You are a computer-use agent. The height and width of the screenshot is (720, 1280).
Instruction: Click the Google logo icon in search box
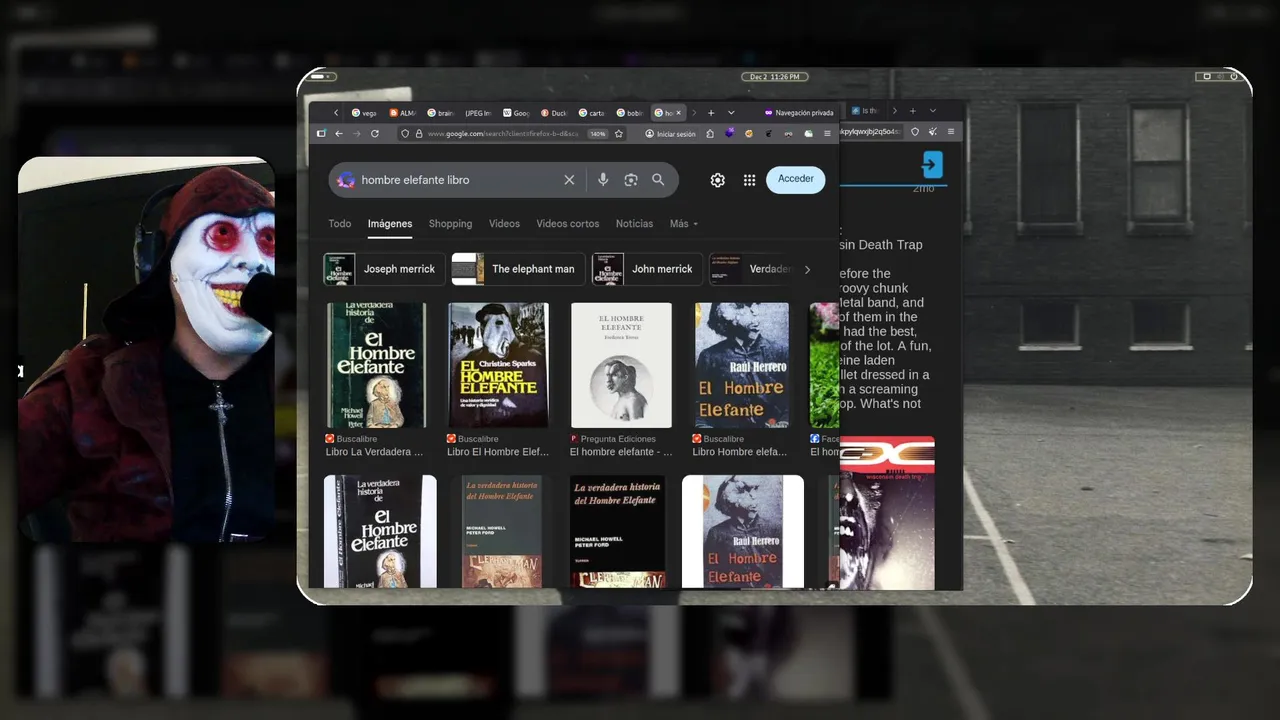pyautogui.click(x=346, y=180)
